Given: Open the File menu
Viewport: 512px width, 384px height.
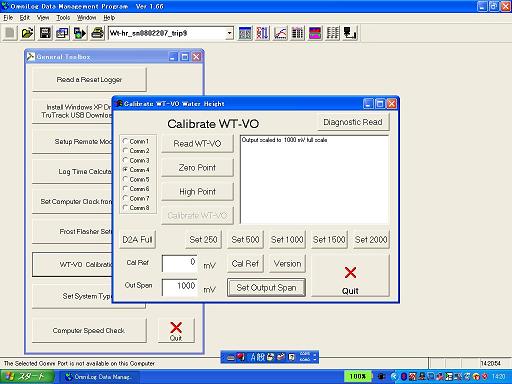Looking at the screenshot, I should [x=8, y=18].
